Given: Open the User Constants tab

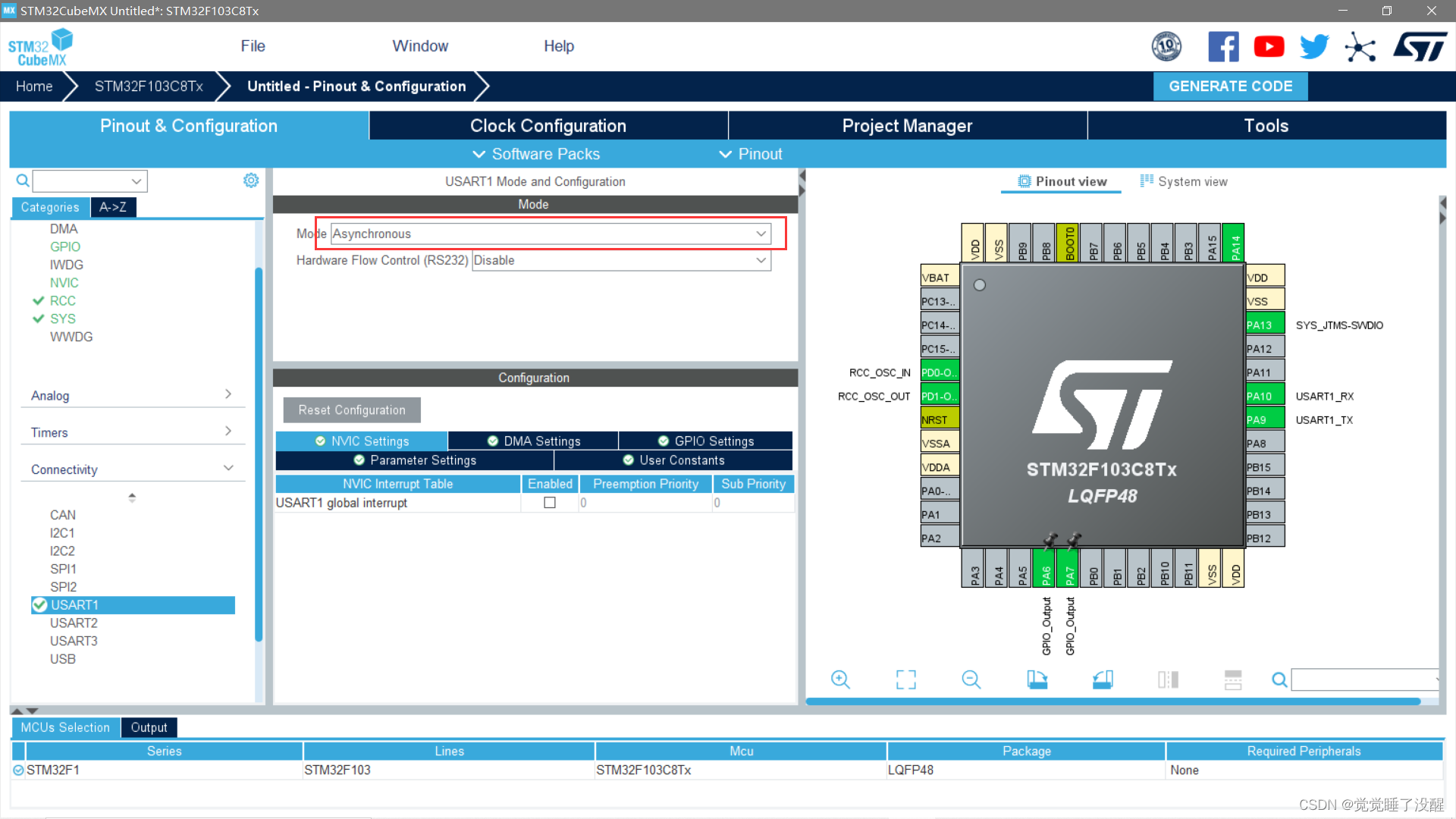Looking at the screenshot, I should (673, 460).
